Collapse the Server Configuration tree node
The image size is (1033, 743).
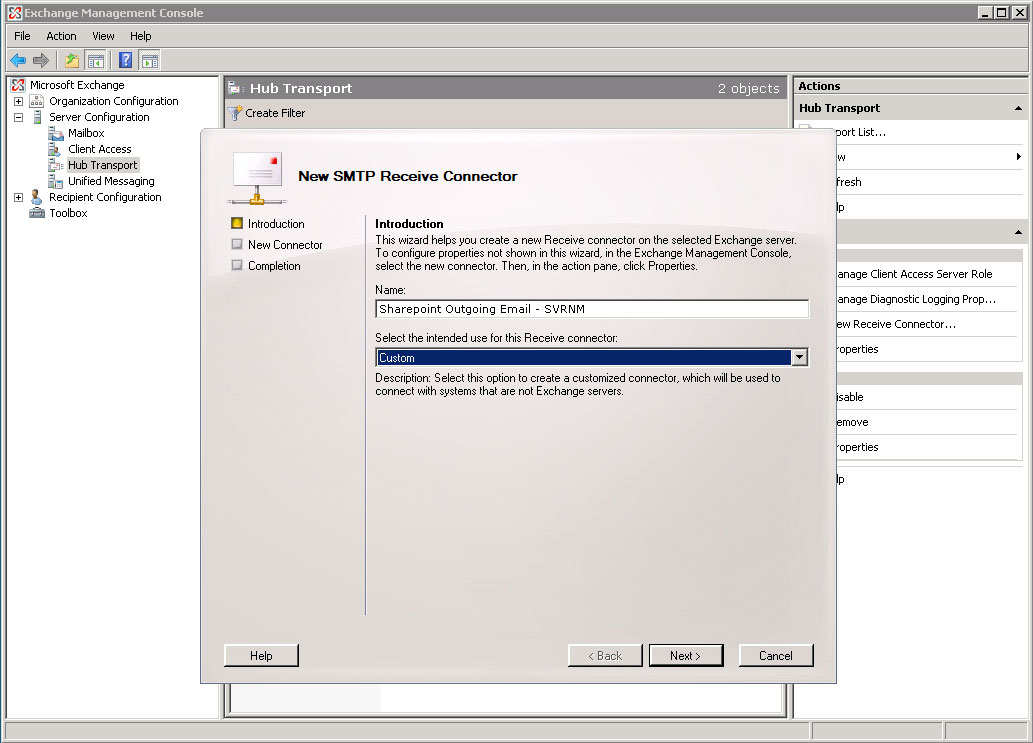click(18, 117)
